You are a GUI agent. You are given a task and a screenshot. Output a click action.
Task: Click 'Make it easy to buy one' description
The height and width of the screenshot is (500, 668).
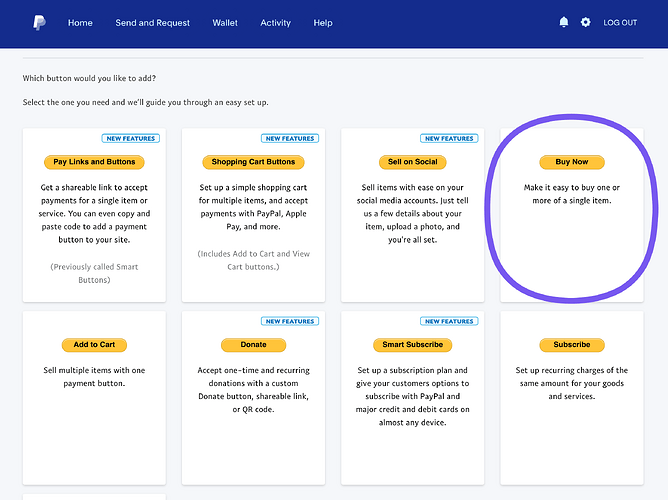tap(572, 194)
